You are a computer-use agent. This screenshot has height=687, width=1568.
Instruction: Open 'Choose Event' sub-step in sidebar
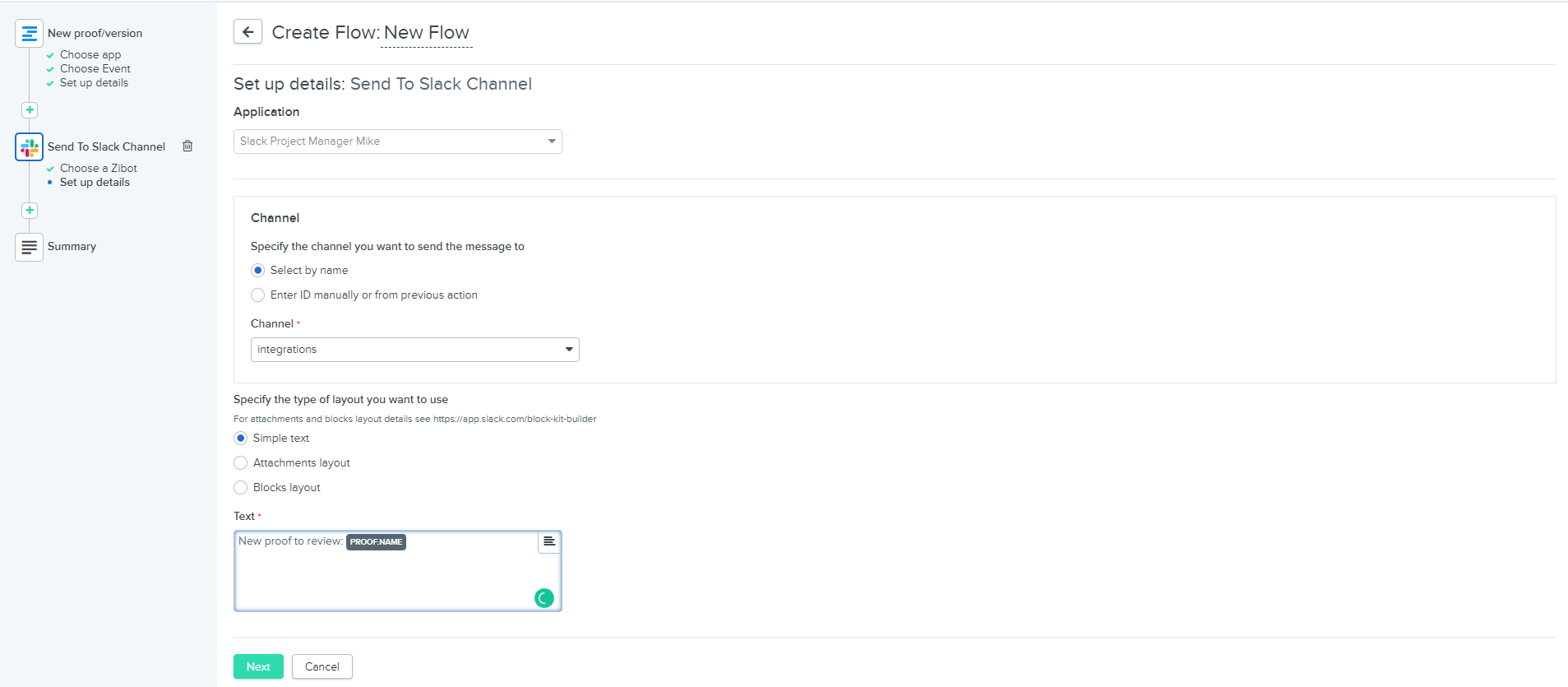[x=95, y=69]
